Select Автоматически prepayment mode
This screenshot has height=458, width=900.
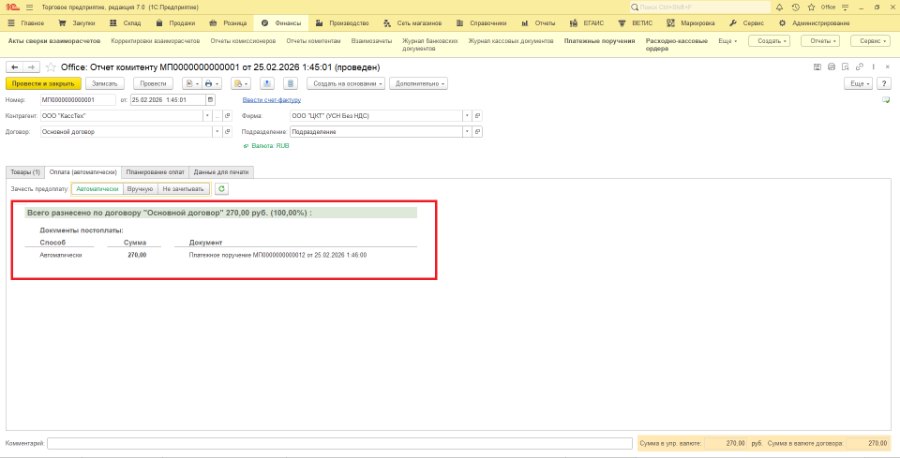(x=97, y=189)
